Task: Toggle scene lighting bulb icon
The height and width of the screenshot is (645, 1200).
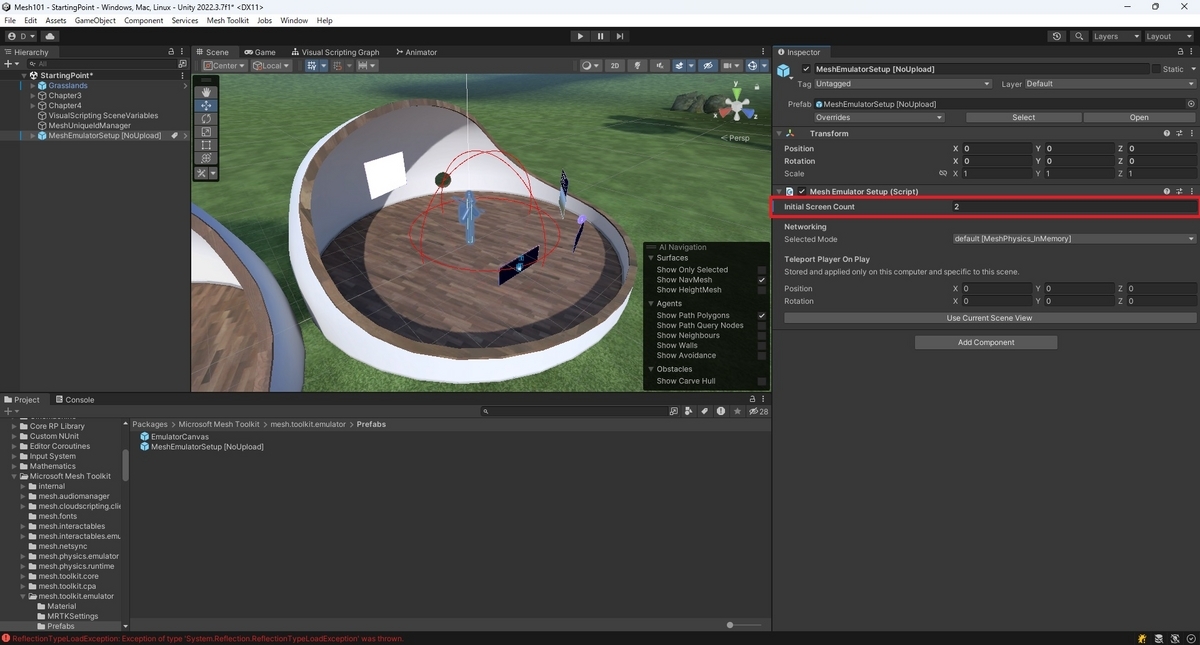Action: click(637, 66)
